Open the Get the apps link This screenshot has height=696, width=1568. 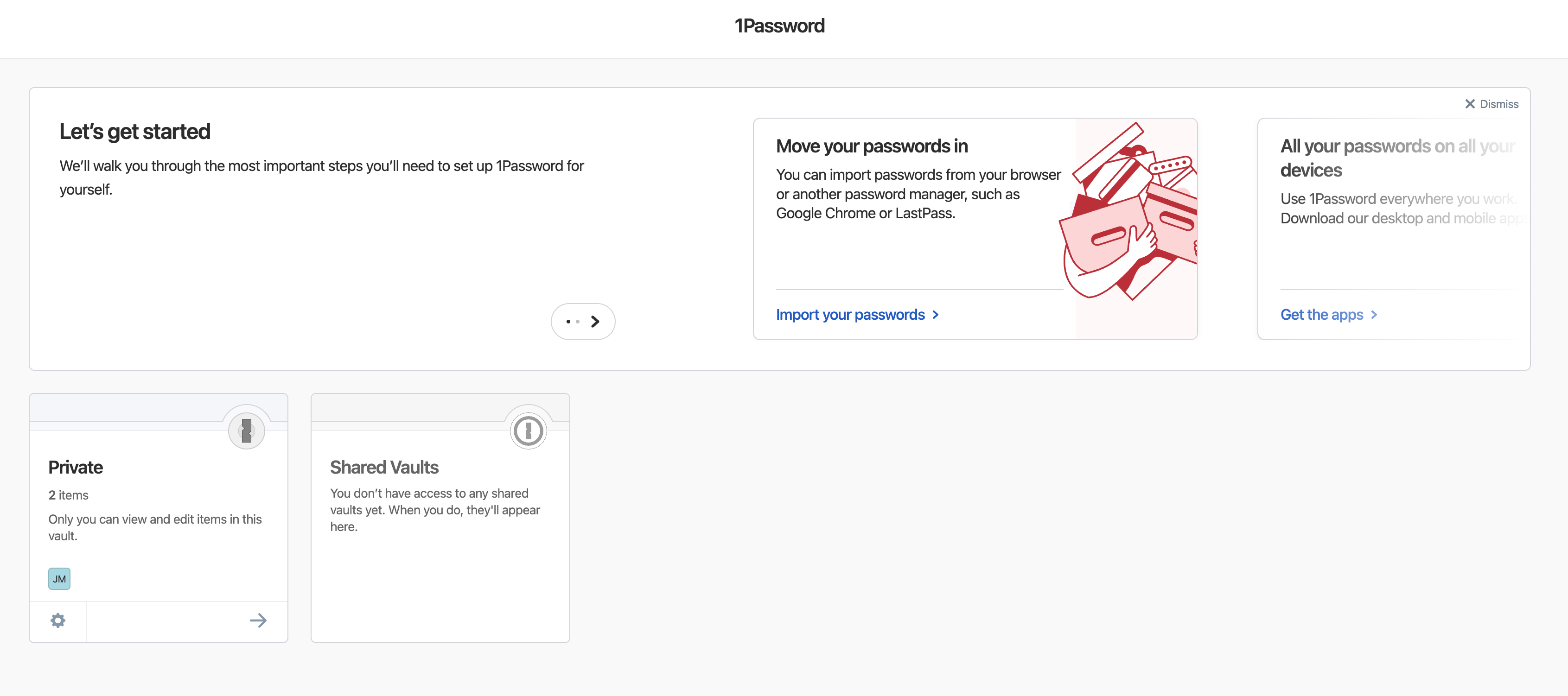click(1321, 315)
